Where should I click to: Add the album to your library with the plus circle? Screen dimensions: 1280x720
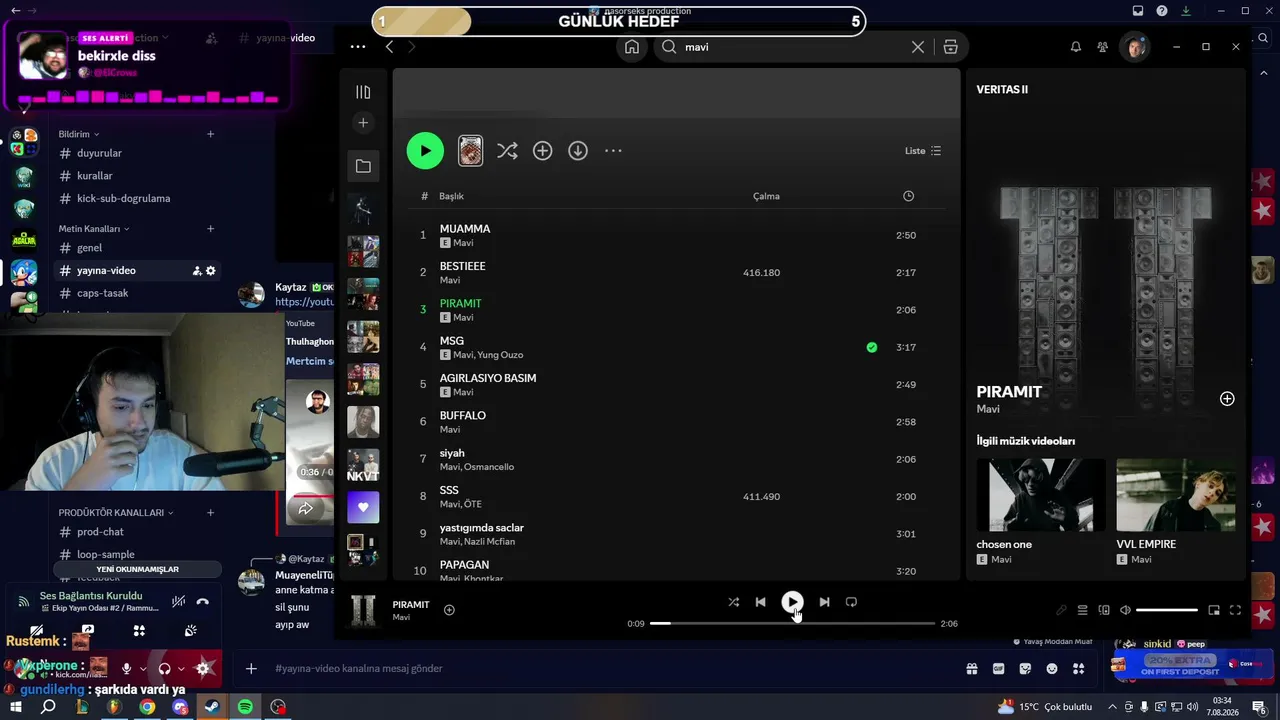point(542,151)
